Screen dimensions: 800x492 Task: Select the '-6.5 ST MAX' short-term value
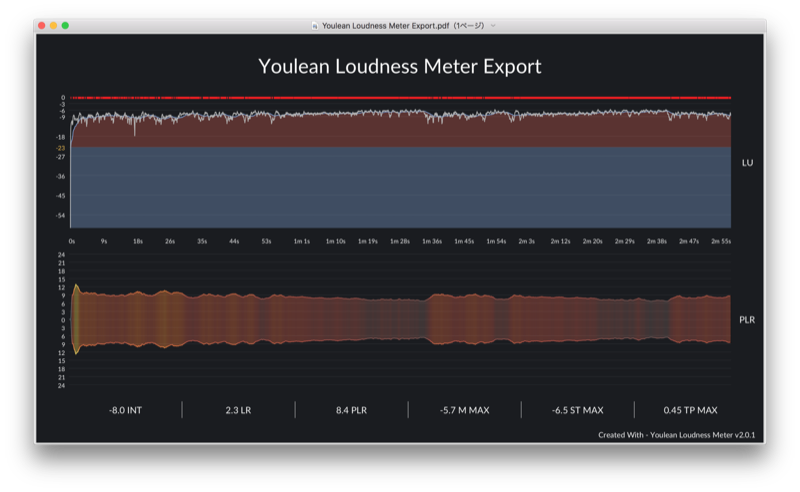[578, 410]
